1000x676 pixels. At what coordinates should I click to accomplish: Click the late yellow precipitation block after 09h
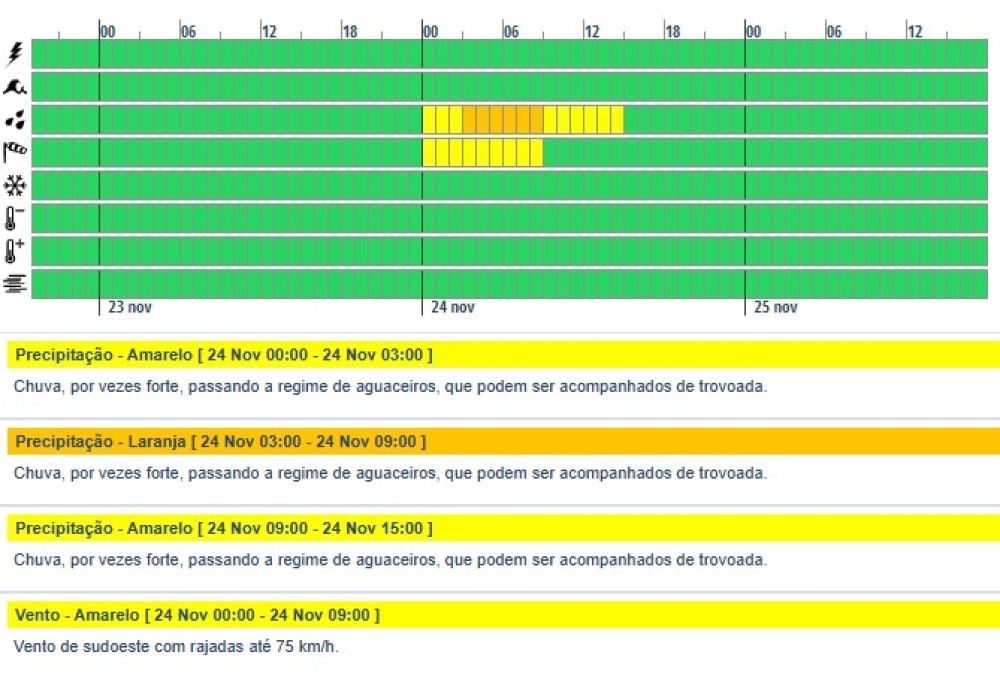[x=584, y=120]
